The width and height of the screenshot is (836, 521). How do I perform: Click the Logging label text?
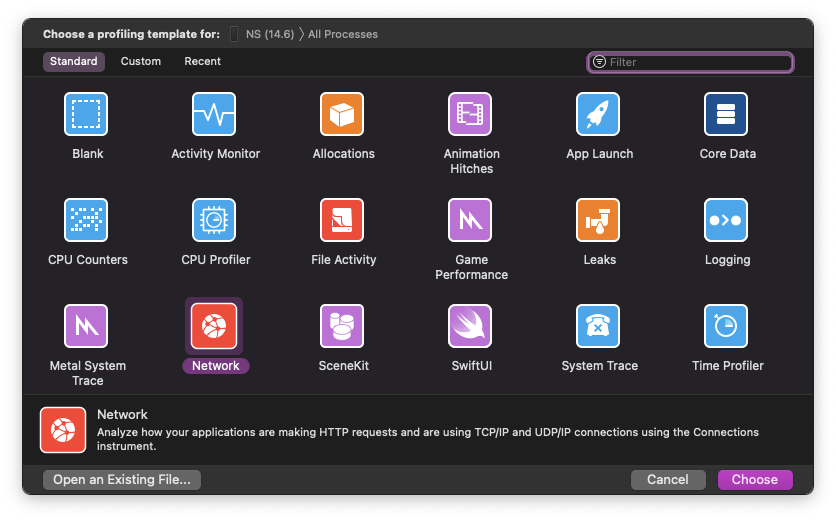point(727,260)
